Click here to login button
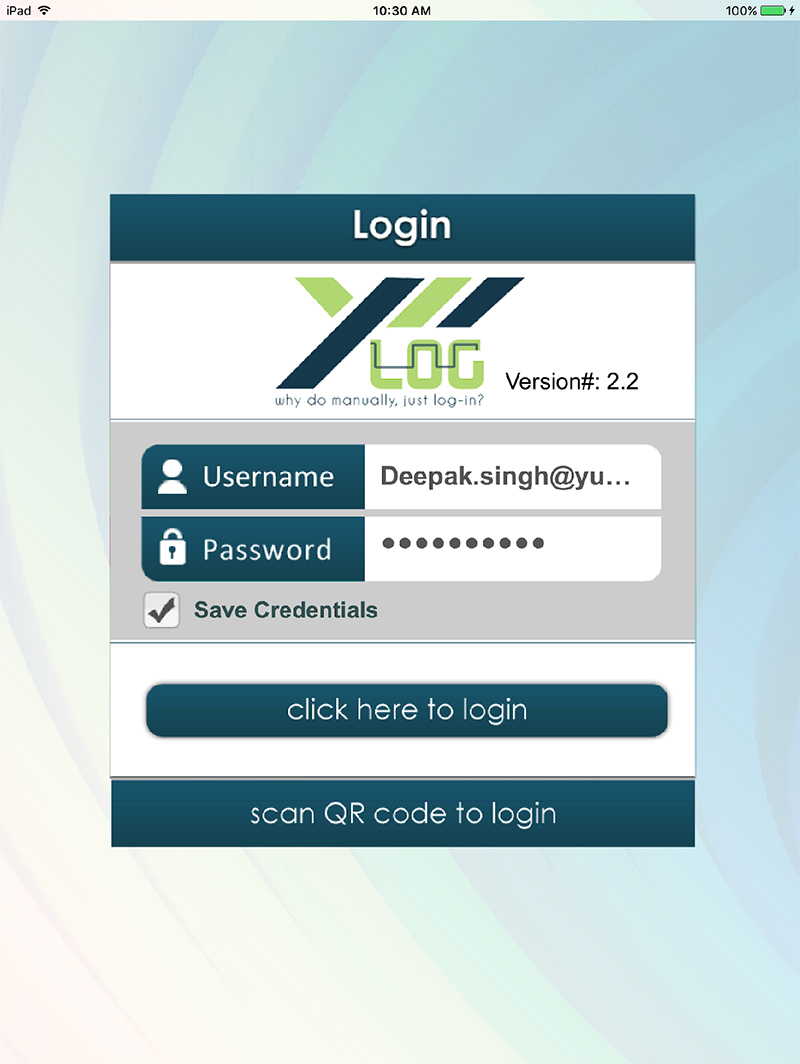800x1064 pixels. click(x=407, y=710)
